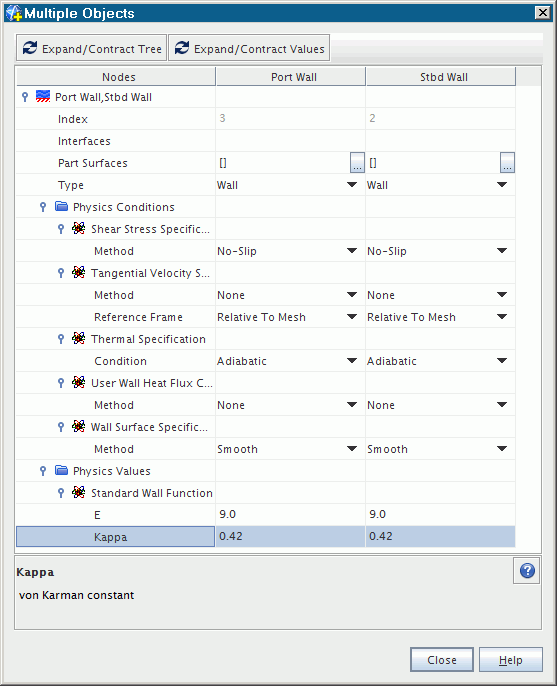Click the Expand/Contract Values button
Image resolution: width=557 pixels, height=686 pixels.
[x=249, y=48]
